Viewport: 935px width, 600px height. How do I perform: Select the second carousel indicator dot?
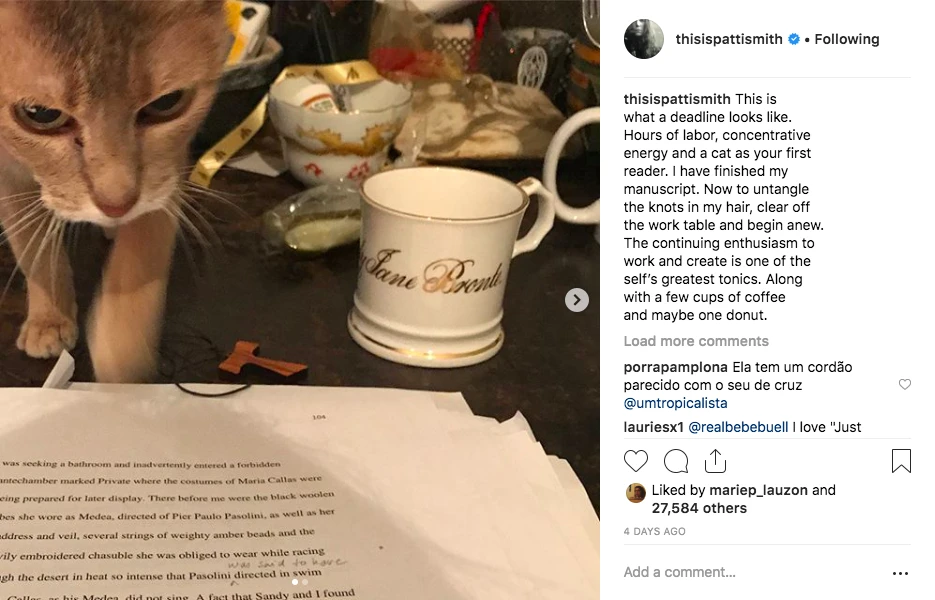(x=305, y=582)
